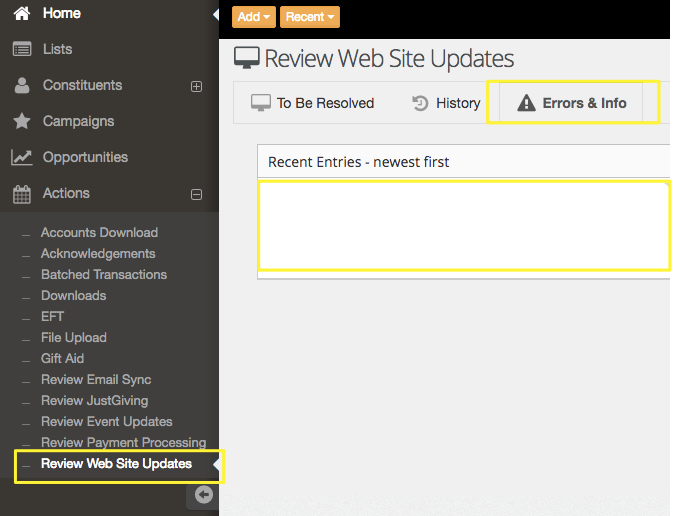
Task: Select Gift Aid under Actions
Action: [x=62, y=359]
